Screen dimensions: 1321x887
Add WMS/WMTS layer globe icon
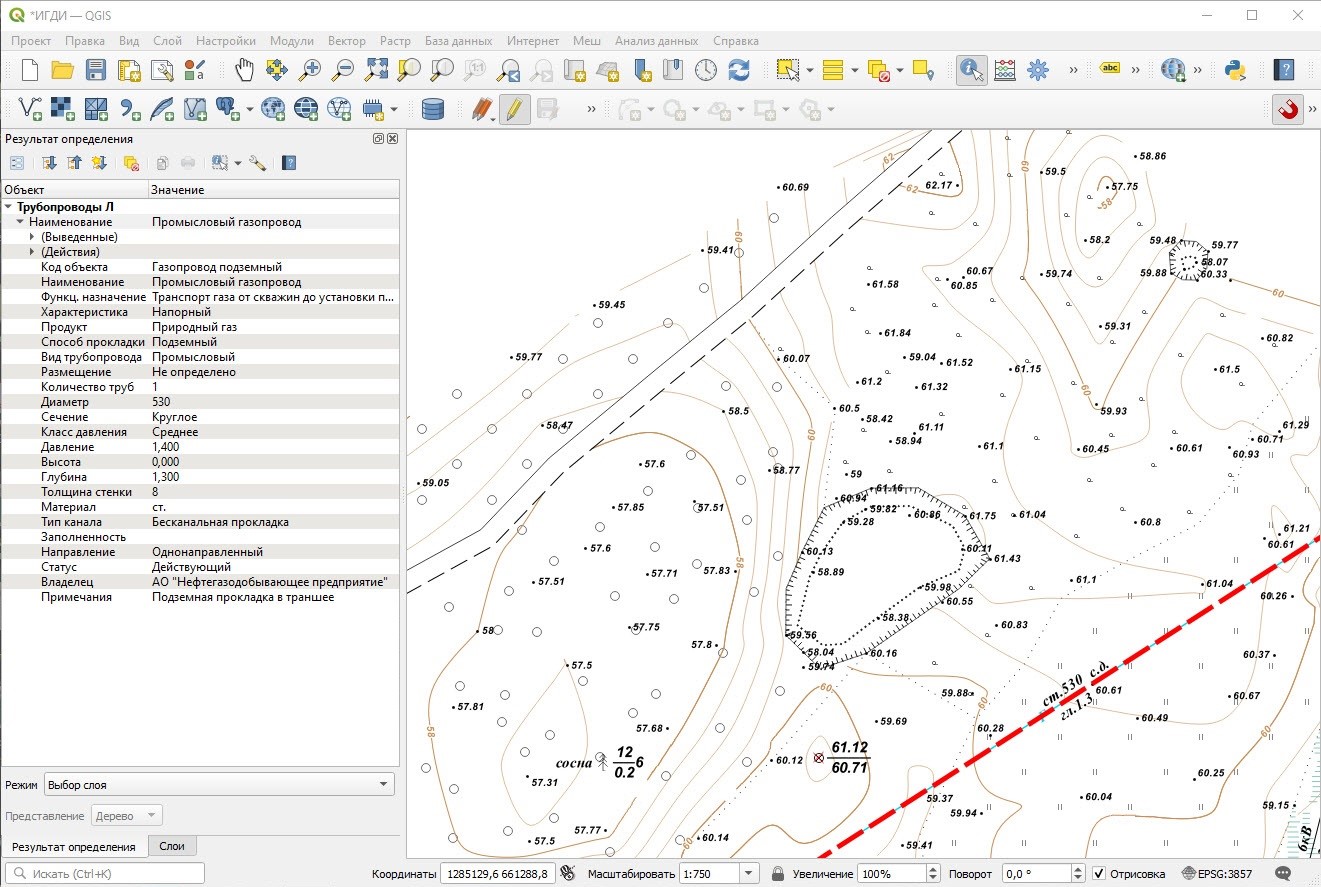(x=272, y=109)
